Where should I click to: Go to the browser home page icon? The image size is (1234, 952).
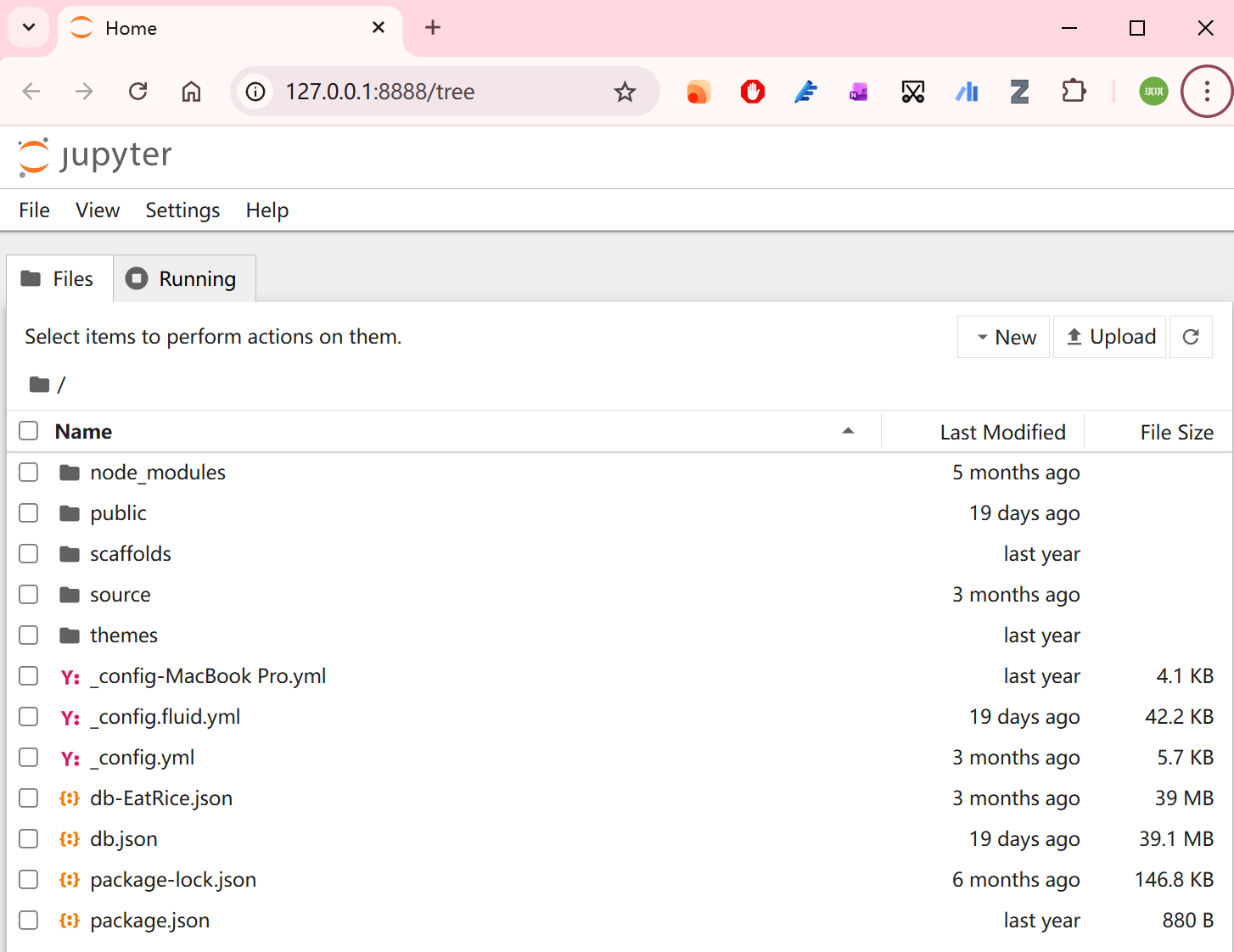pyautogui.click(x=192, y=92)
